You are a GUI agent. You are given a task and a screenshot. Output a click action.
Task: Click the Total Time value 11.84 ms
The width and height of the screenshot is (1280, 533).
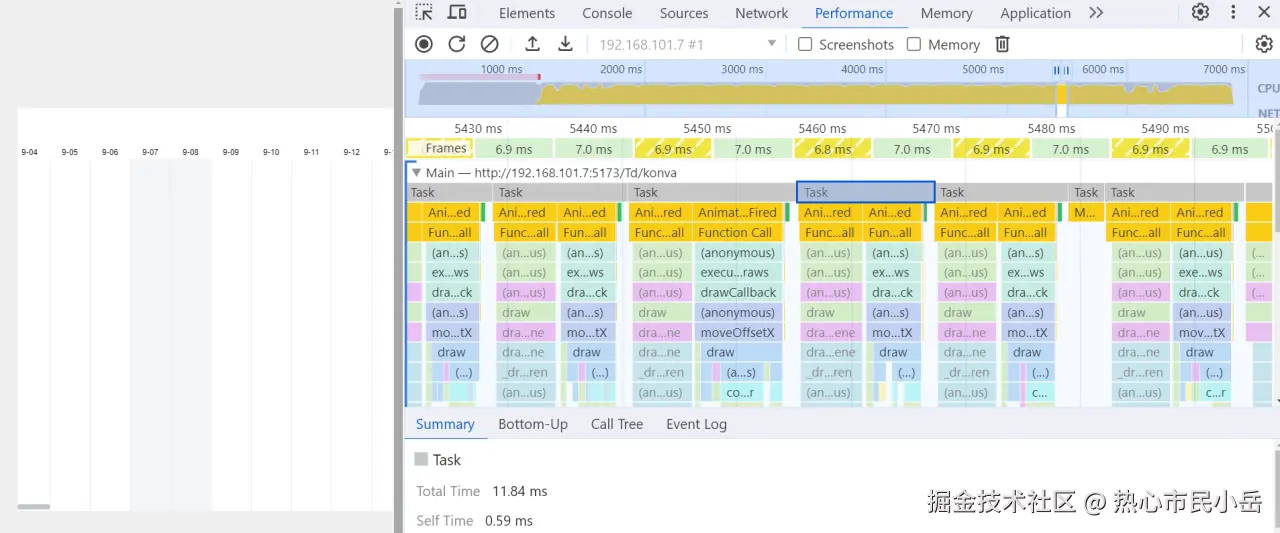520,491
